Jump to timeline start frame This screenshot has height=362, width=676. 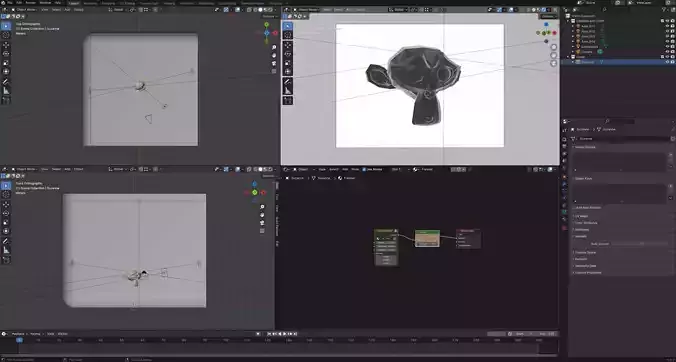(x=269, y=334)
